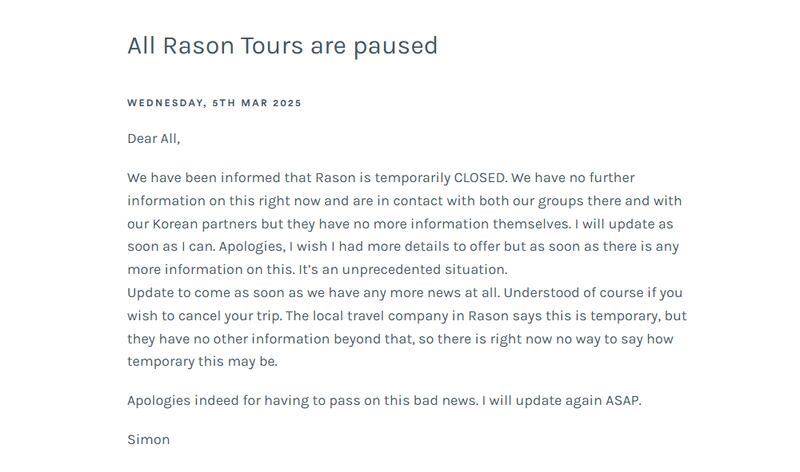Click the "All Rason Tours are paused" heading
800x472 pixels.
282,46
